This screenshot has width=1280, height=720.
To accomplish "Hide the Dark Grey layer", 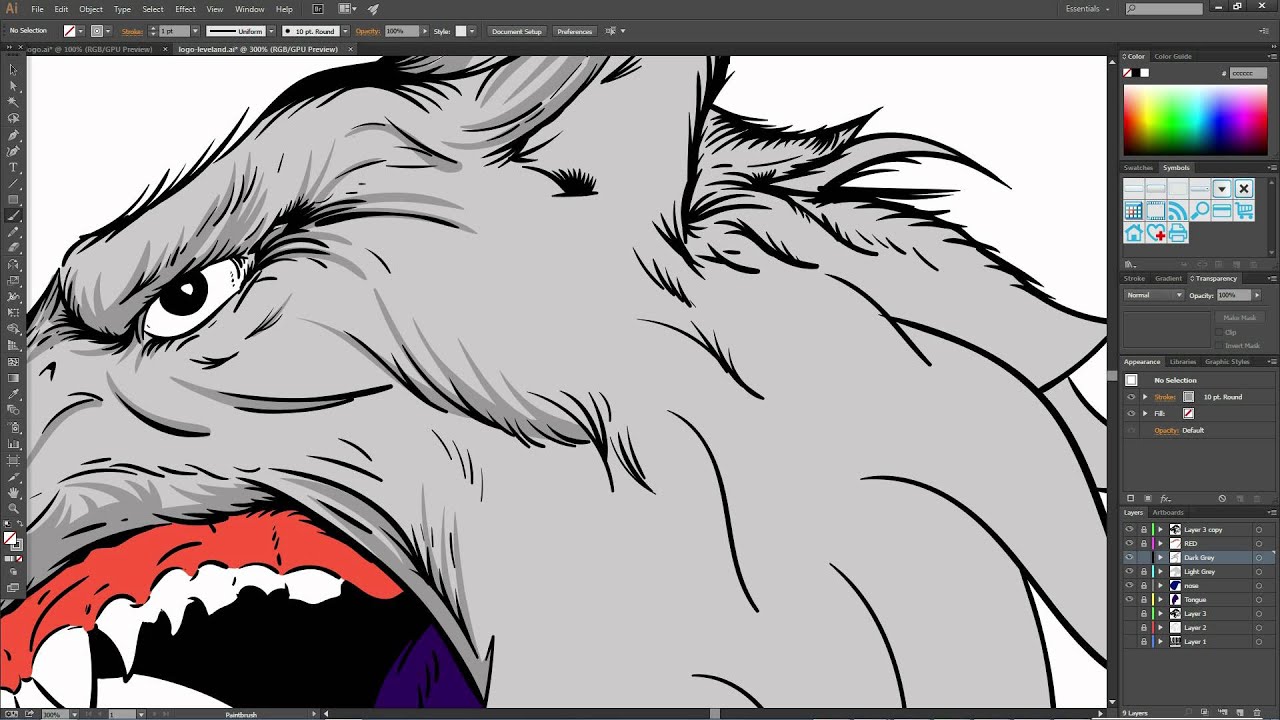I will tap(1130, 557).
